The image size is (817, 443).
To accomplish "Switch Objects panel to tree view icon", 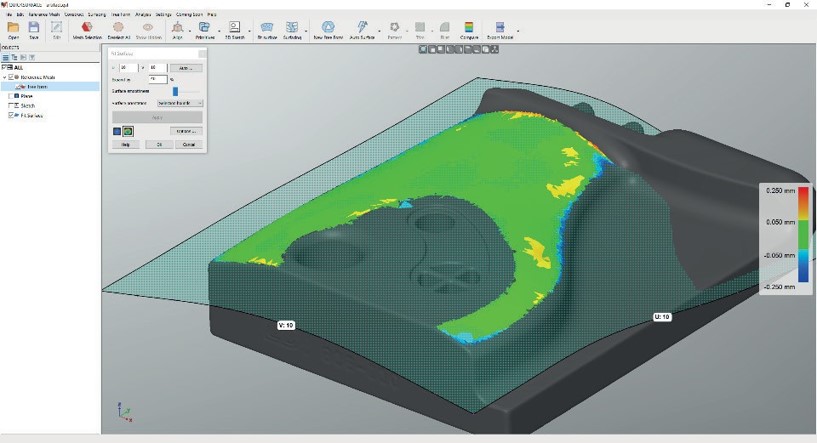I will pyautogui.click(x=15, y=57).
